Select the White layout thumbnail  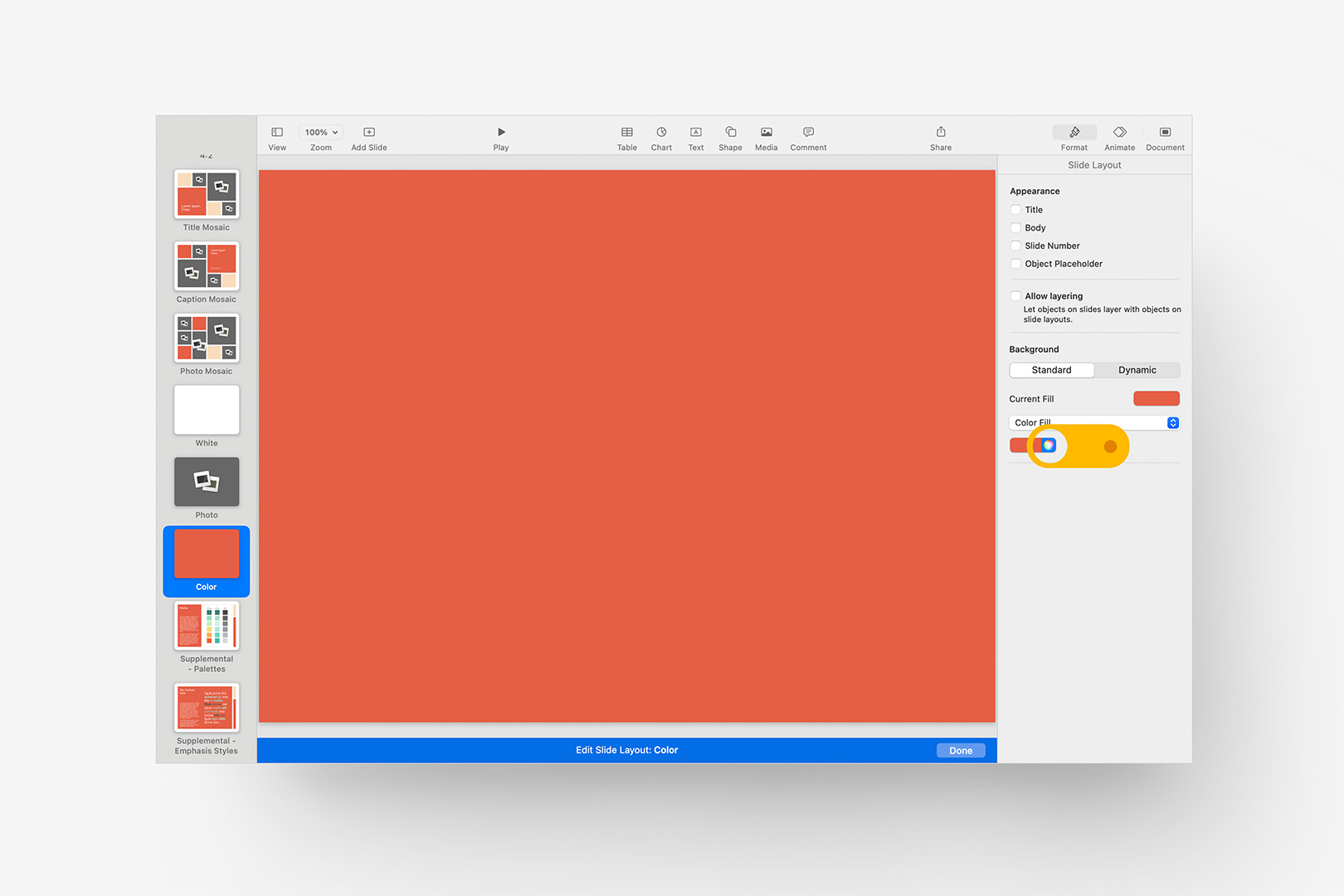[207, 410]
